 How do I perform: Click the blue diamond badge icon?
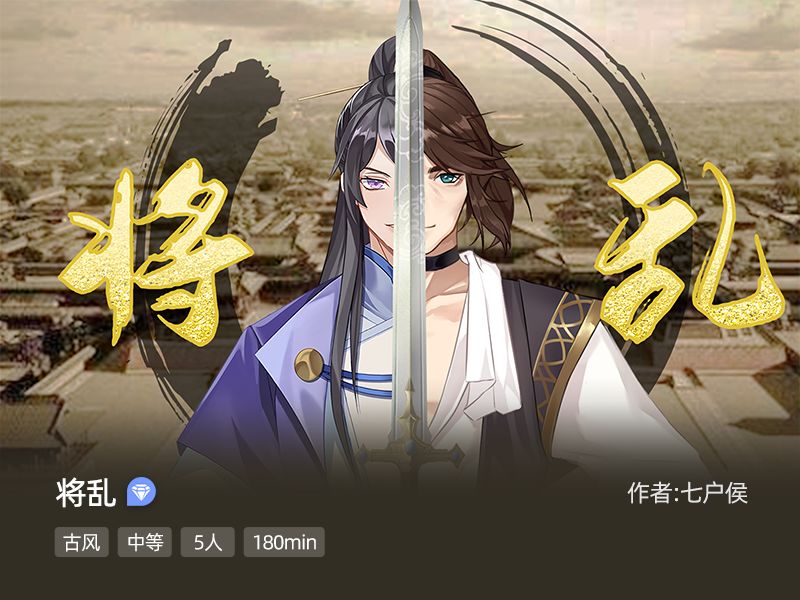tap(141, 492)
